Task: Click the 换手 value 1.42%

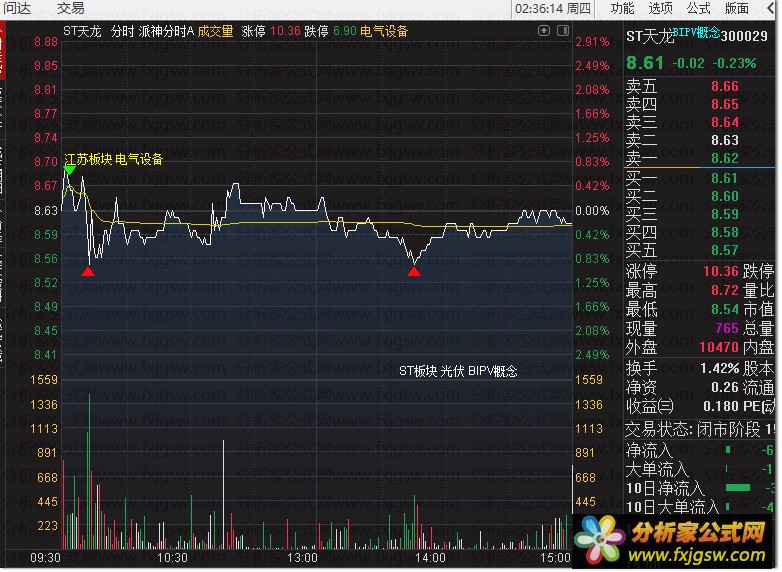Action: point(719,369)
